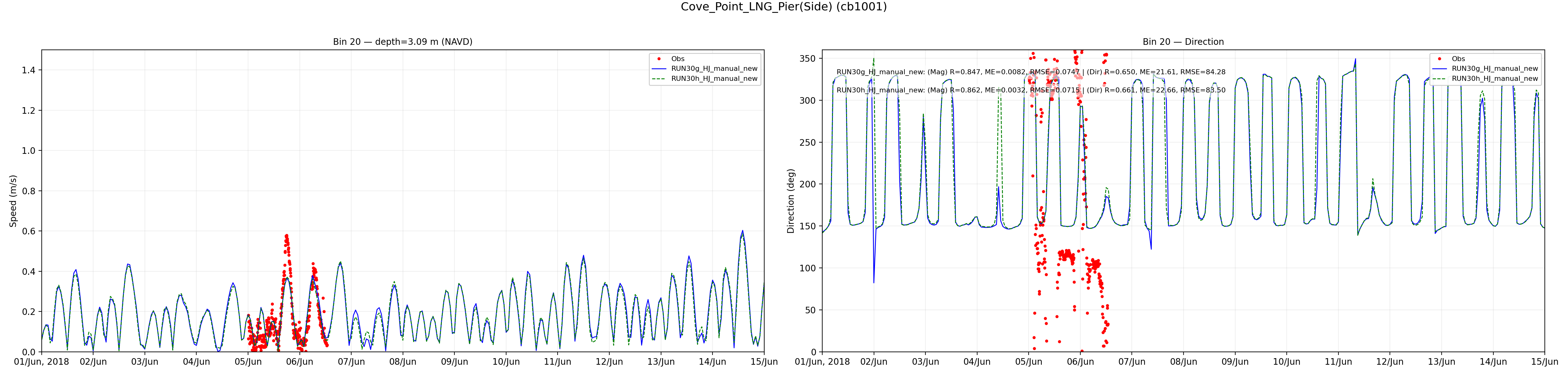Click RUN30g_HJ_manual_new entry in speed plot legend
This screenshot has width=1568, height=376.
pos(714,69)
